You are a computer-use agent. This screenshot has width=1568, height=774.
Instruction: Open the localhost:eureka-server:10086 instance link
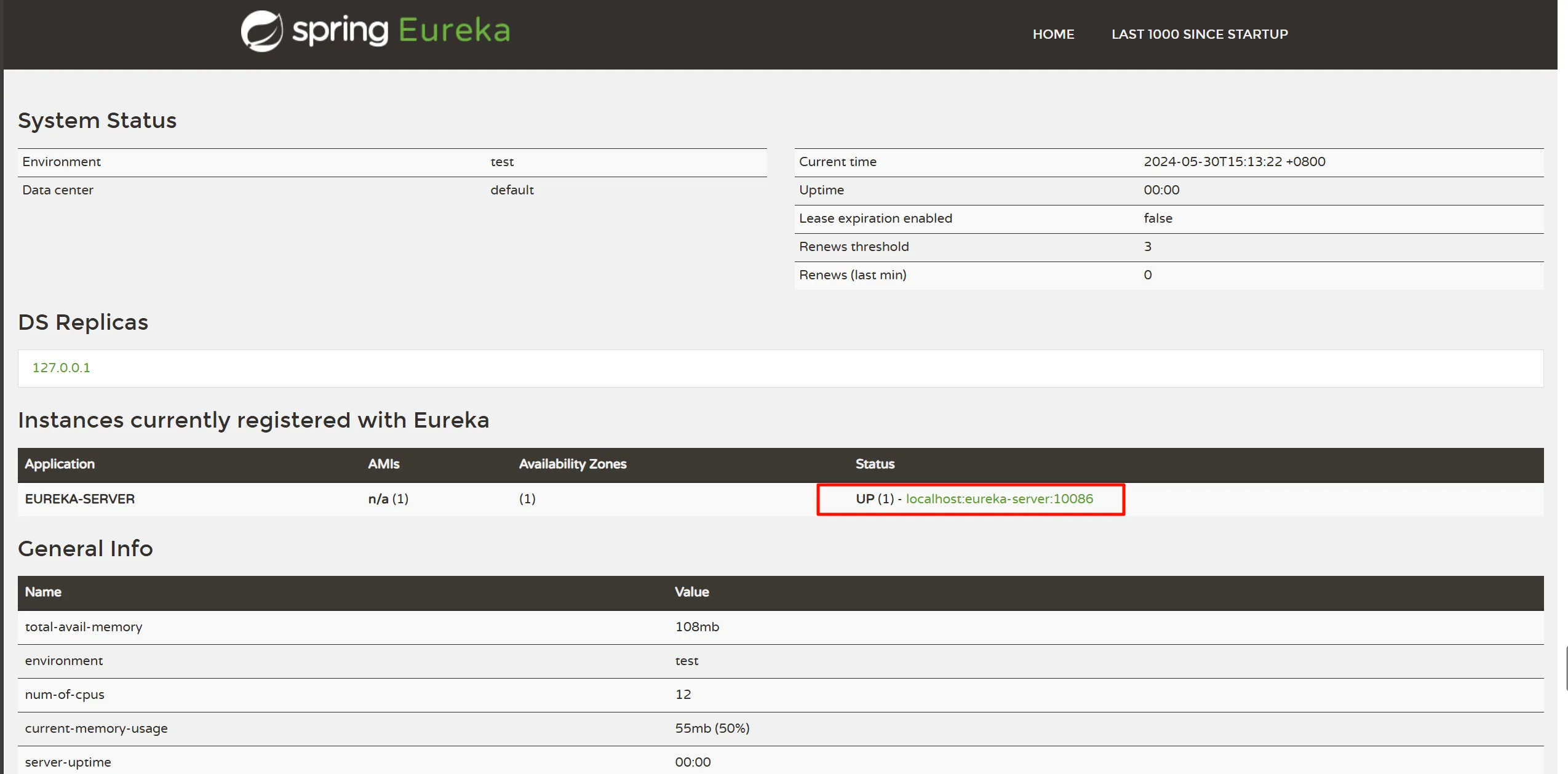tap(999, 498)
